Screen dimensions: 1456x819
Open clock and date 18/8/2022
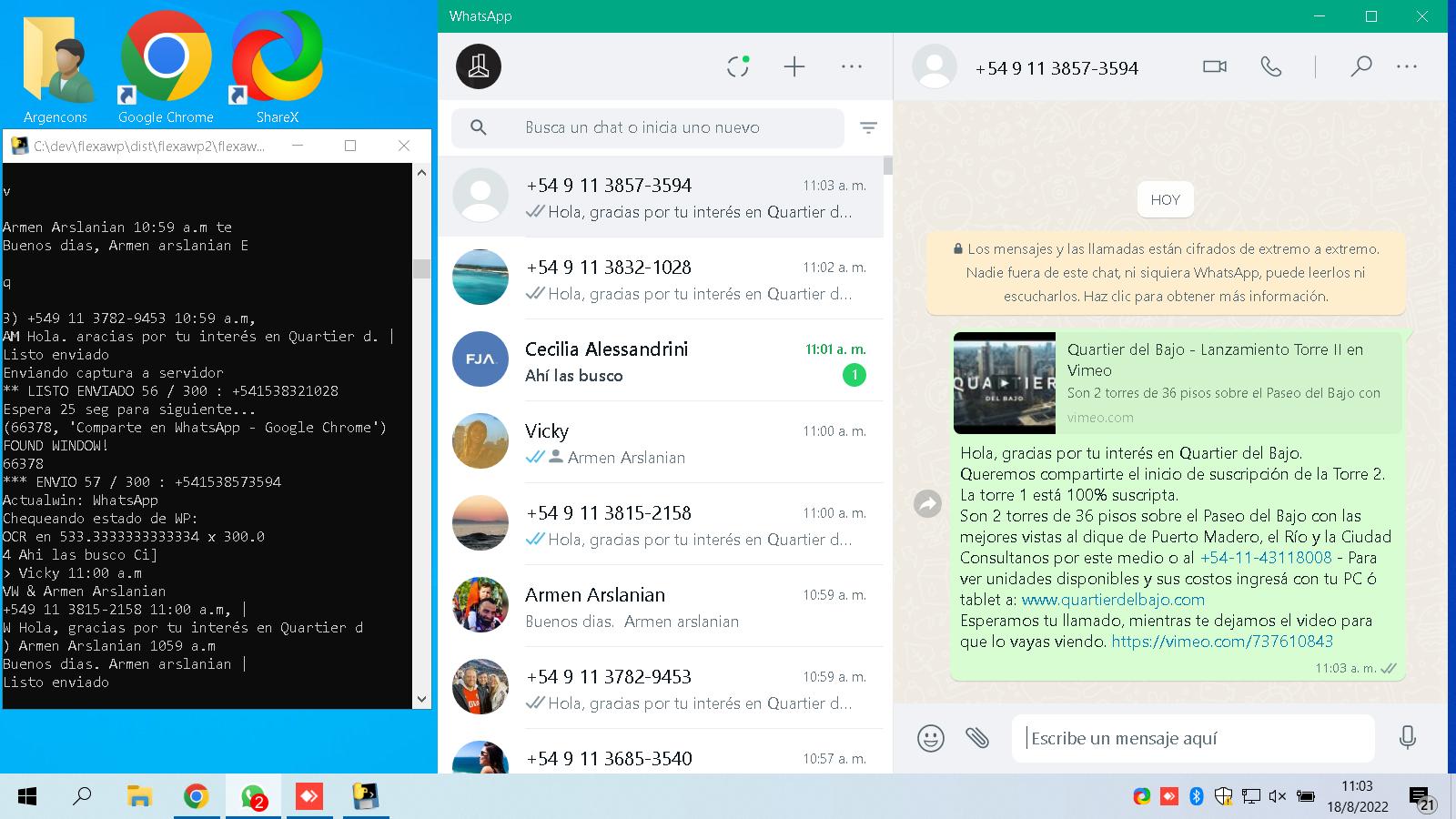1357,796
